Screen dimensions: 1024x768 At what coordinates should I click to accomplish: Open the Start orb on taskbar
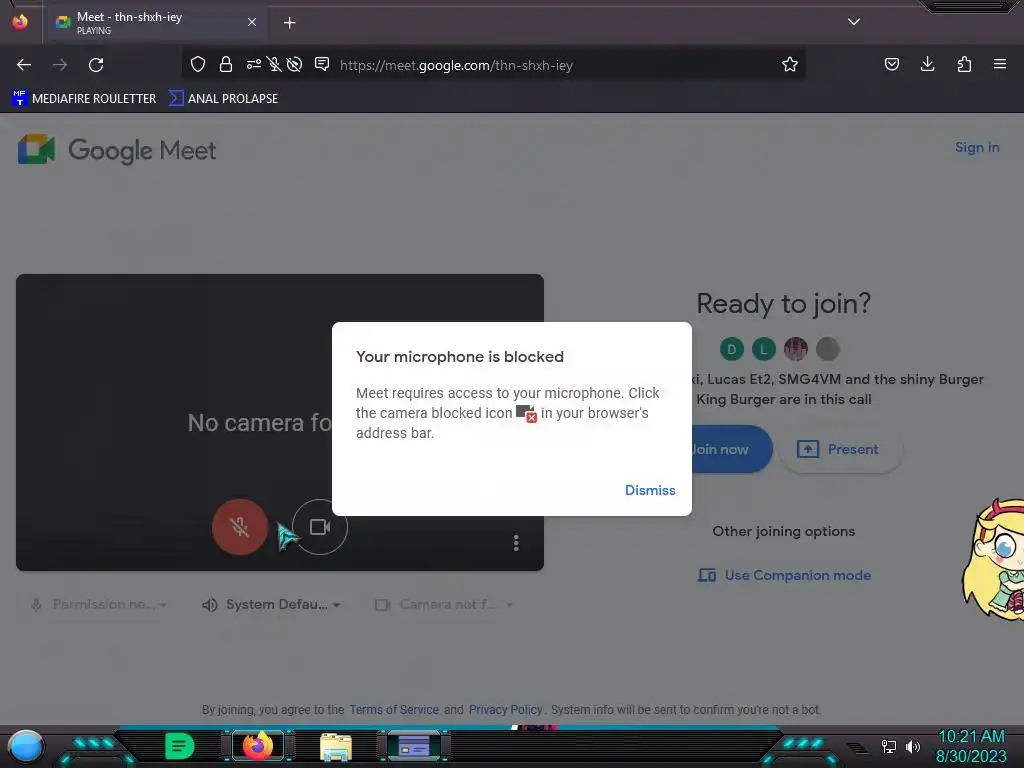pos(25,746)
